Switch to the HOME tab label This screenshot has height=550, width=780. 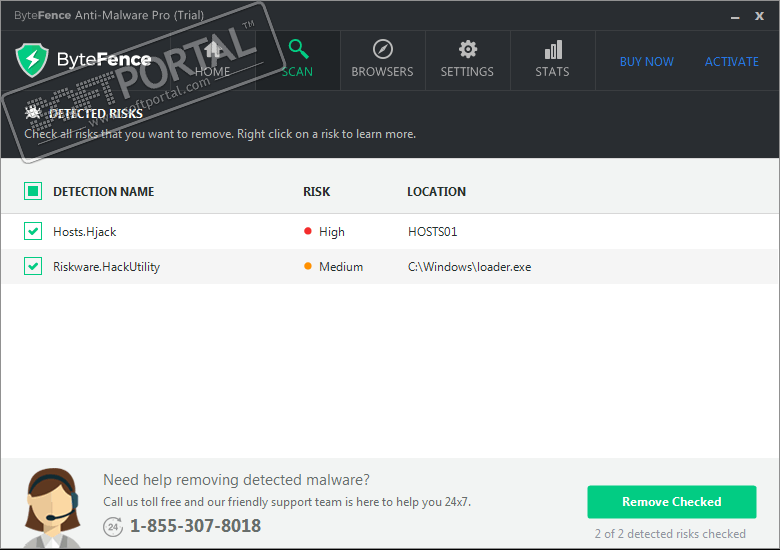pos(212,72)
